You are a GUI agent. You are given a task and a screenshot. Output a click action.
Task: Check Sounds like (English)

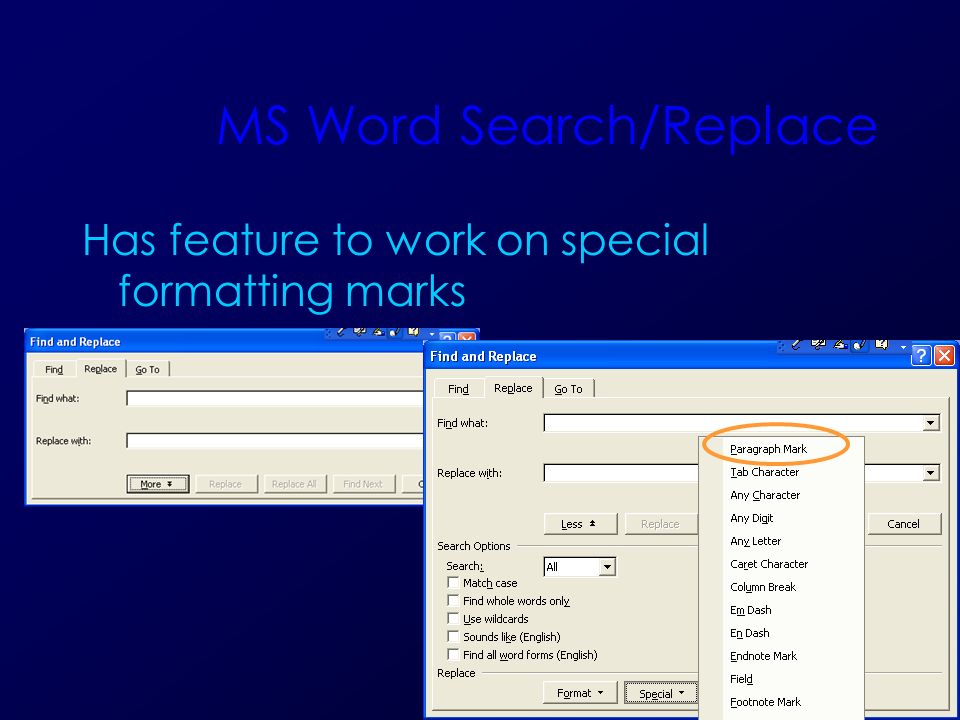pos(453,636)
